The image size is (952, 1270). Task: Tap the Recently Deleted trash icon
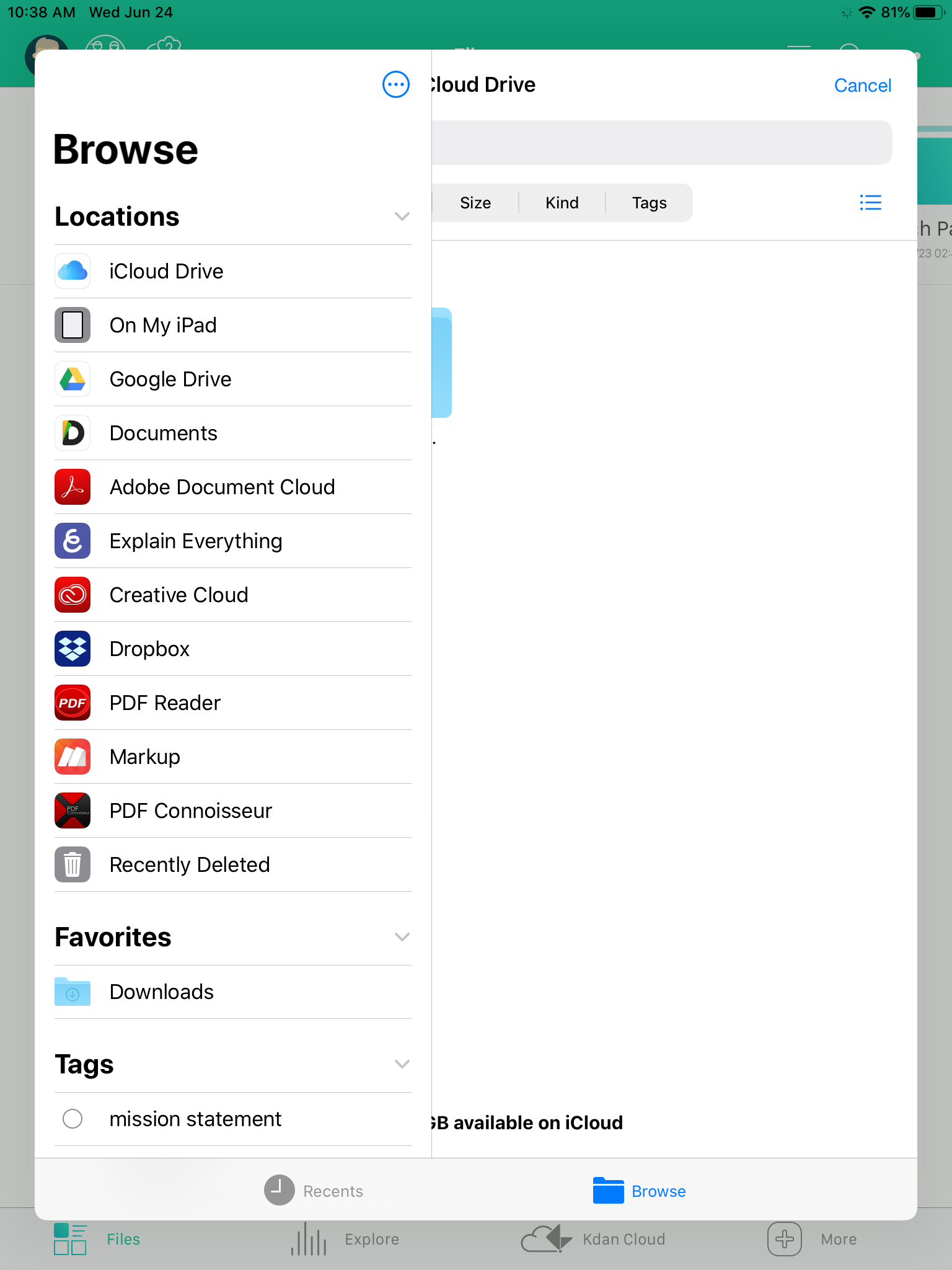coord(73,864)
